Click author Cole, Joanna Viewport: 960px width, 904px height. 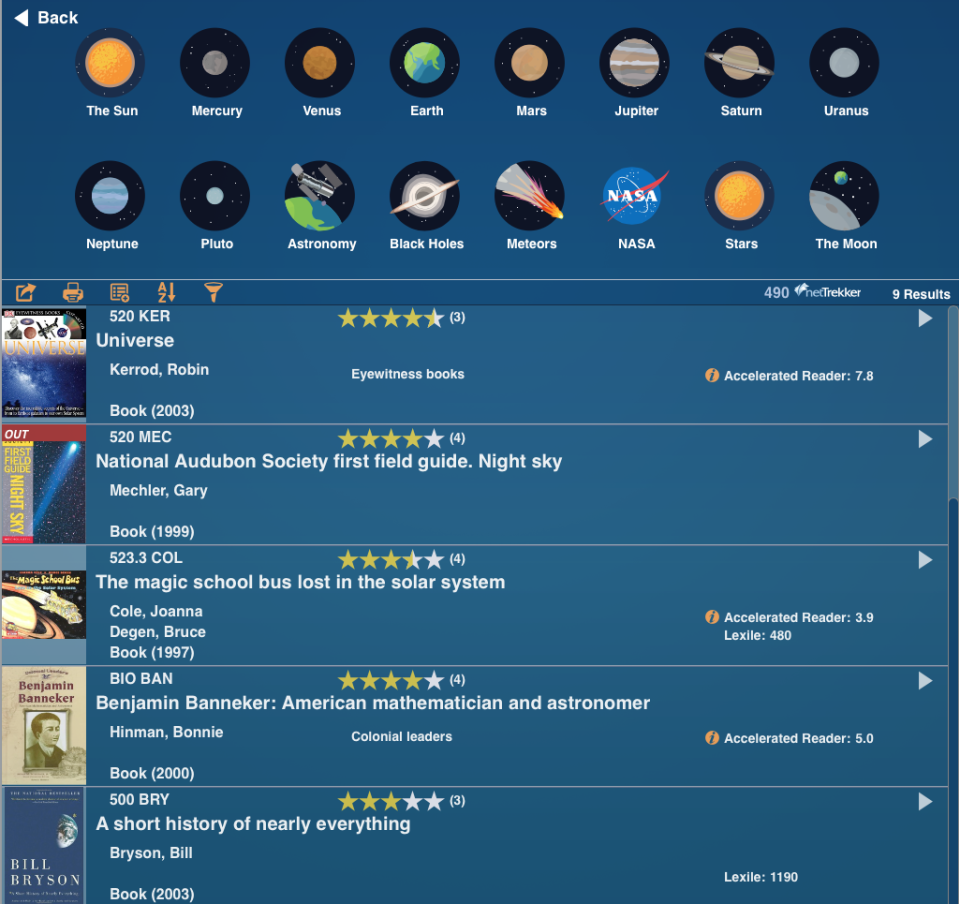(x=156, y=611)
